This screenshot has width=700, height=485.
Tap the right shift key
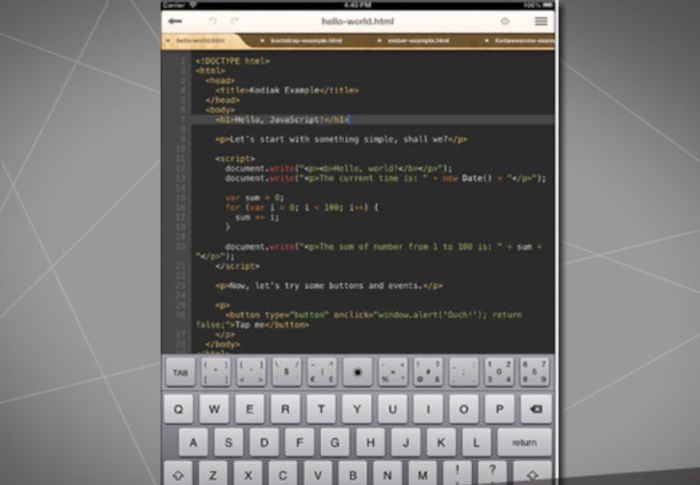point(532,473)
